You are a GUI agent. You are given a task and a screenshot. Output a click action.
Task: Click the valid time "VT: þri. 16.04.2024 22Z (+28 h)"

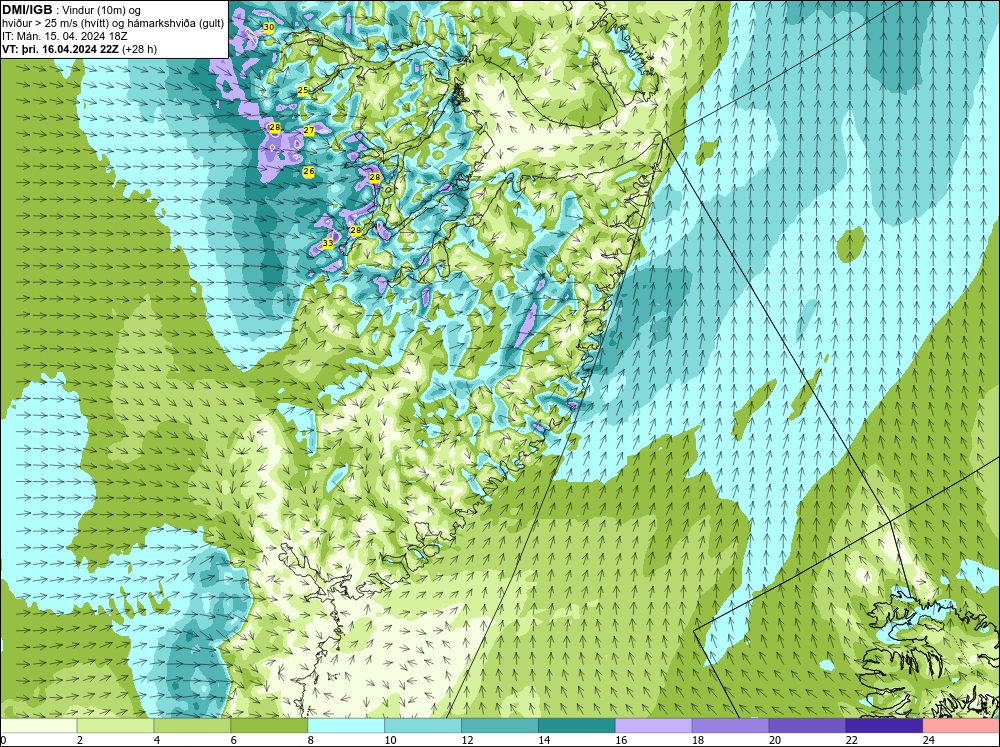click(79, 49)
